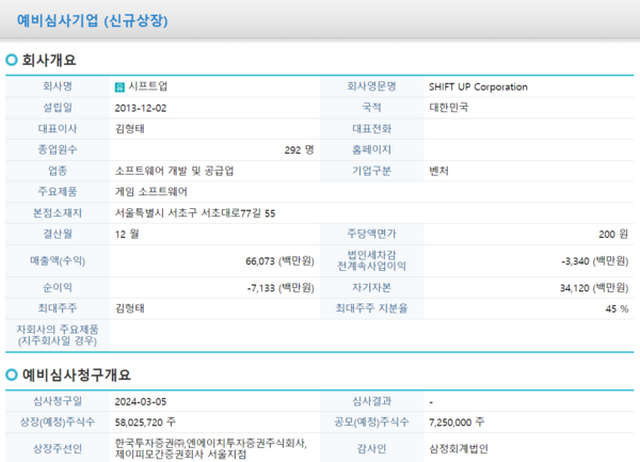The height and width of the screenshot is (462, 640).
Task: Click the 회사개요 section heading
Action: click(x=49, y=60)
